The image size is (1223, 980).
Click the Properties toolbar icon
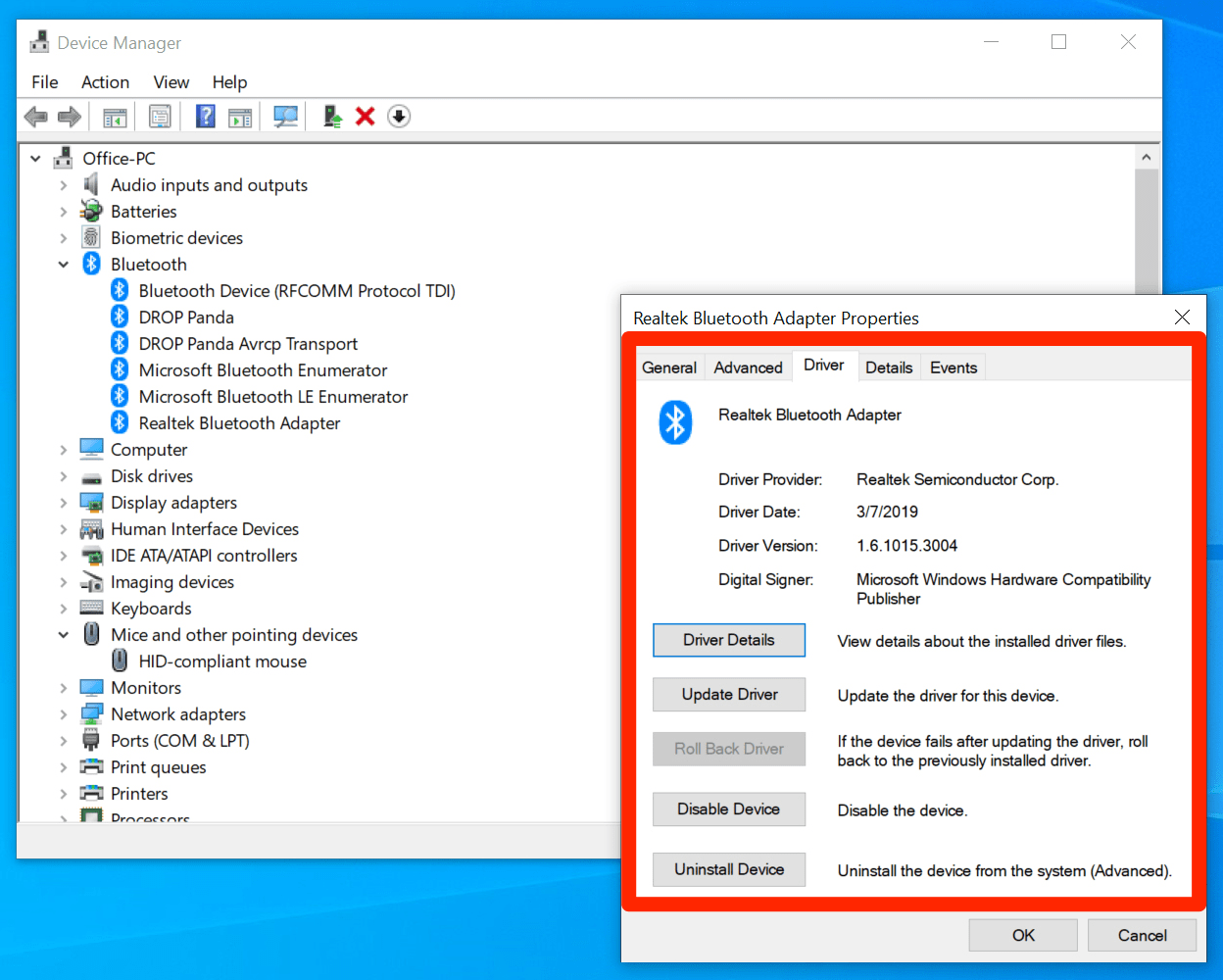click(160, 117)
